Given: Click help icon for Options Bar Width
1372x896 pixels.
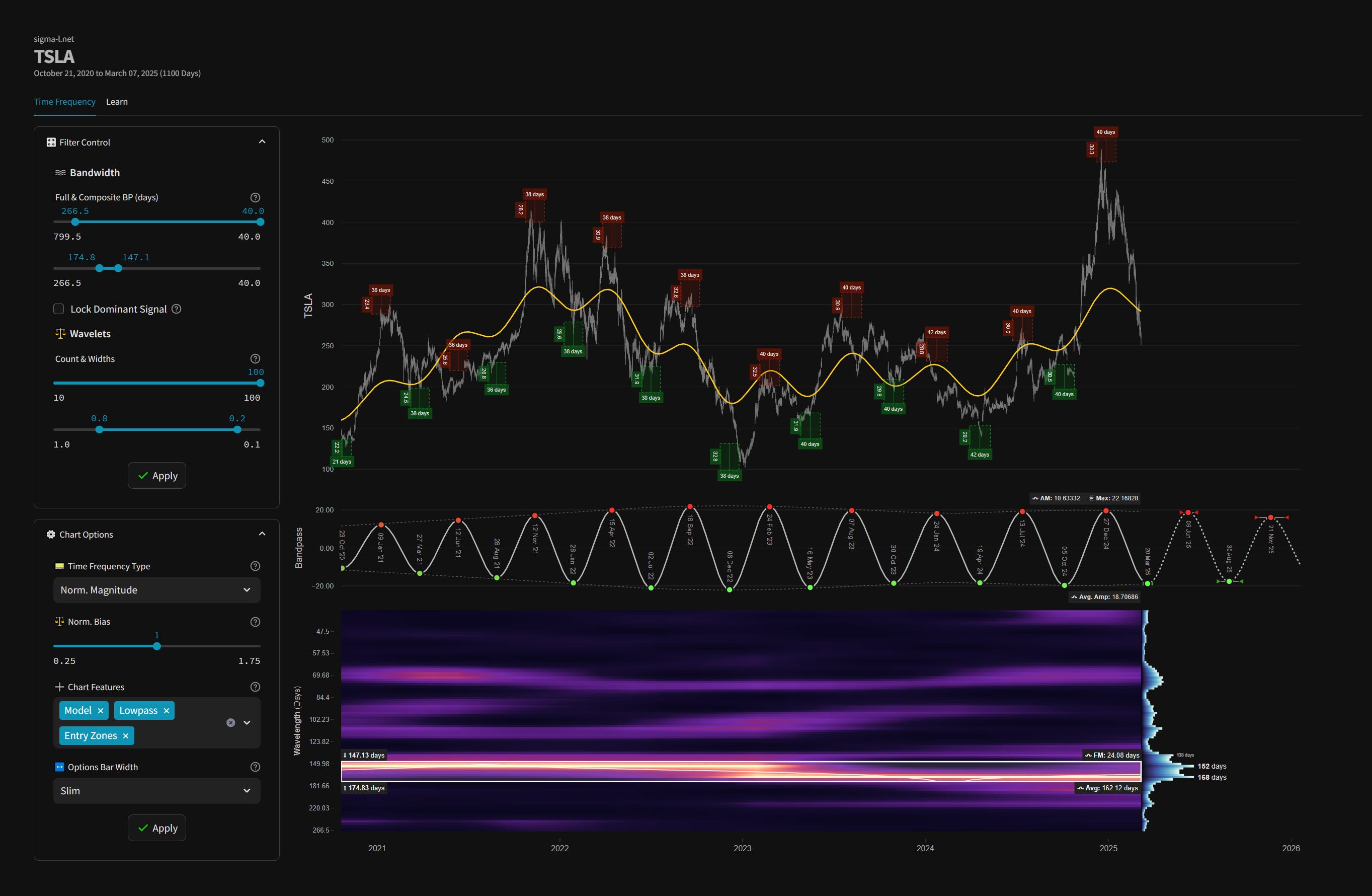Looking at the screenshot, I should click(x=255, y=767).
